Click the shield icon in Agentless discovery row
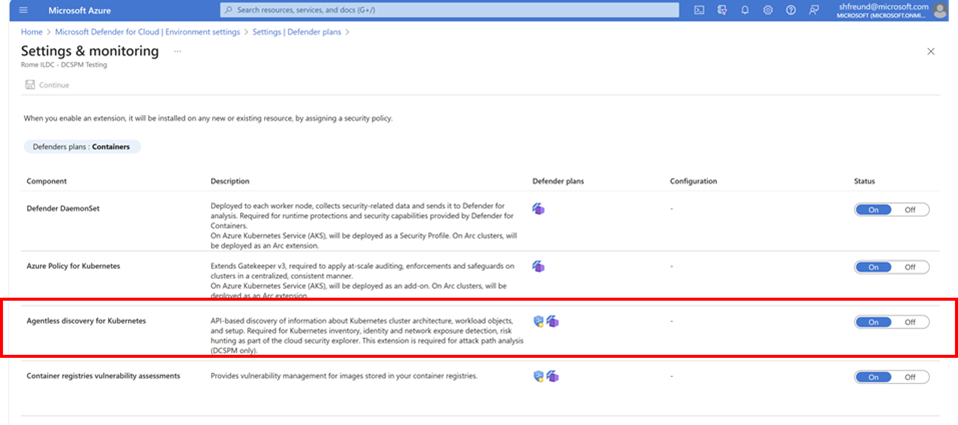 coord(538,322)
